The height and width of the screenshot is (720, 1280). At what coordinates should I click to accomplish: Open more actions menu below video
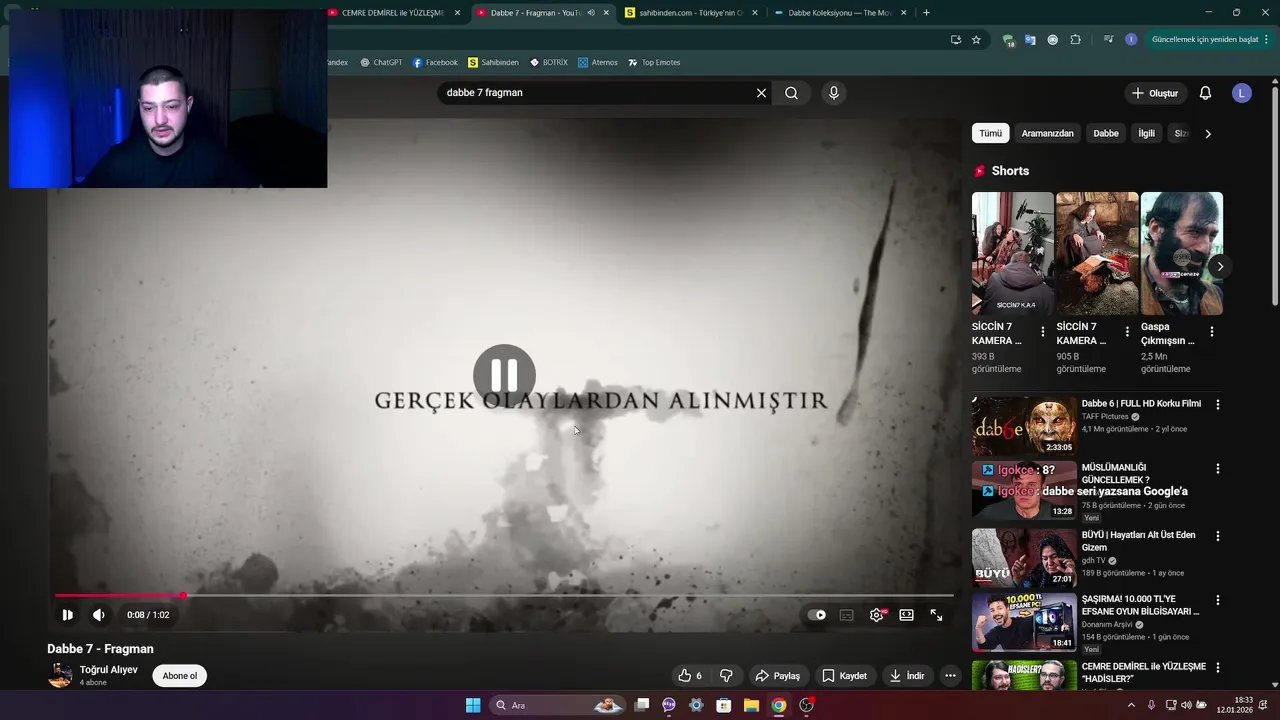click(x=950, y=676)
